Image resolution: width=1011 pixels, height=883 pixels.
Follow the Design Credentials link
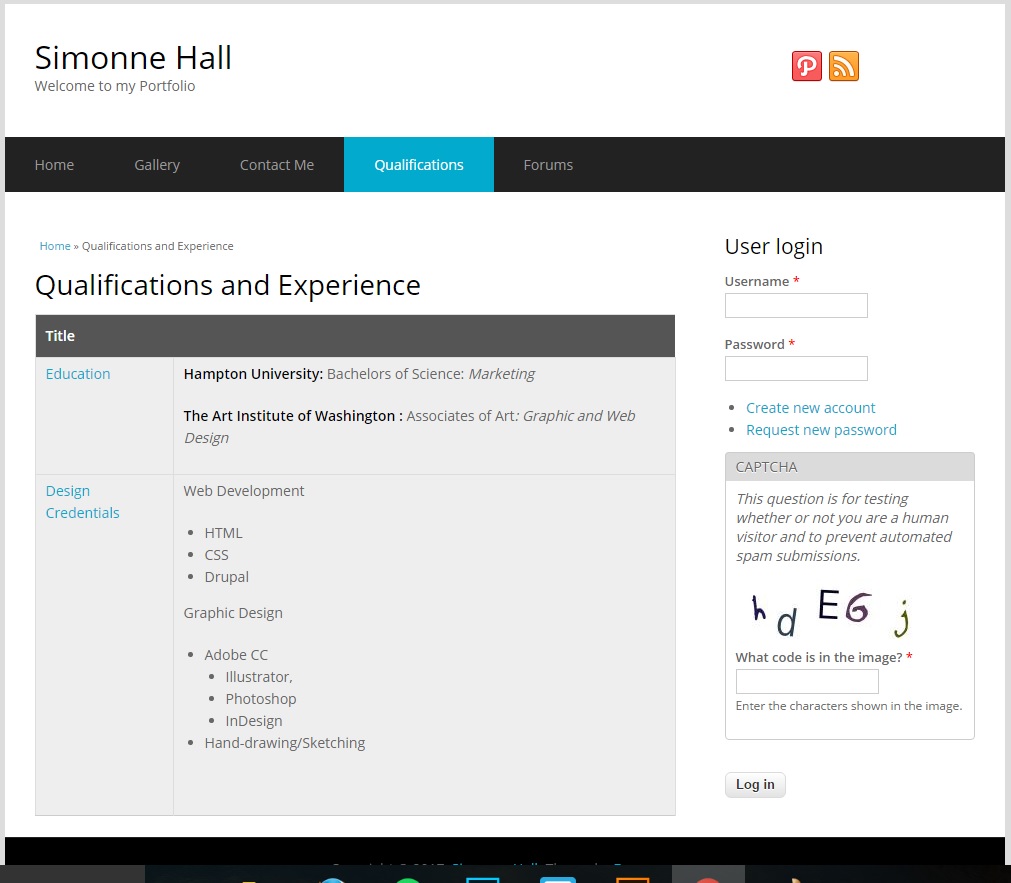click(x=82, y=502)
